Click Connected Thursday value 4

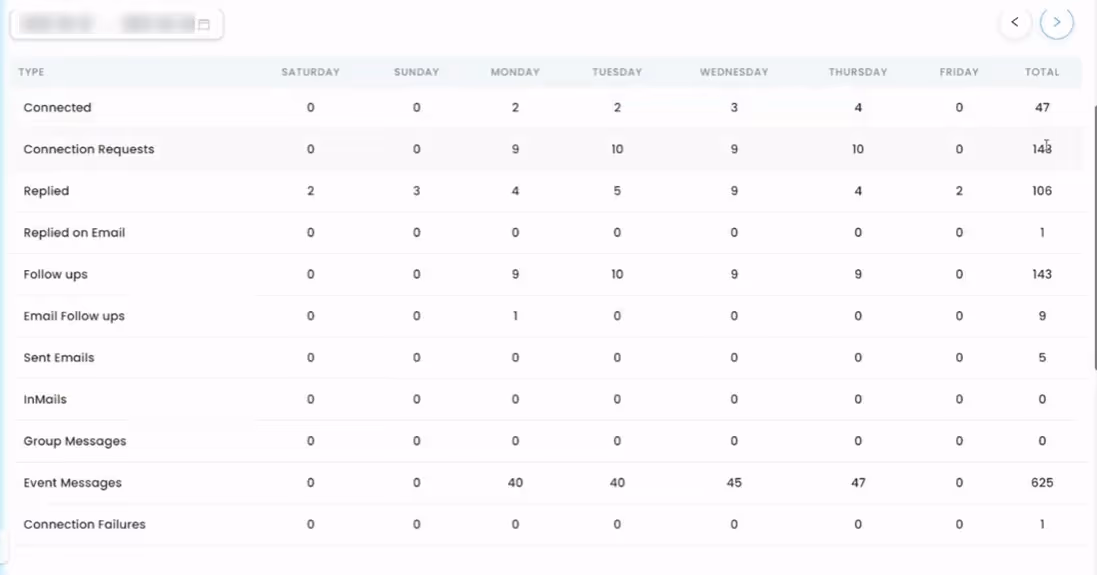click(858, 108)
